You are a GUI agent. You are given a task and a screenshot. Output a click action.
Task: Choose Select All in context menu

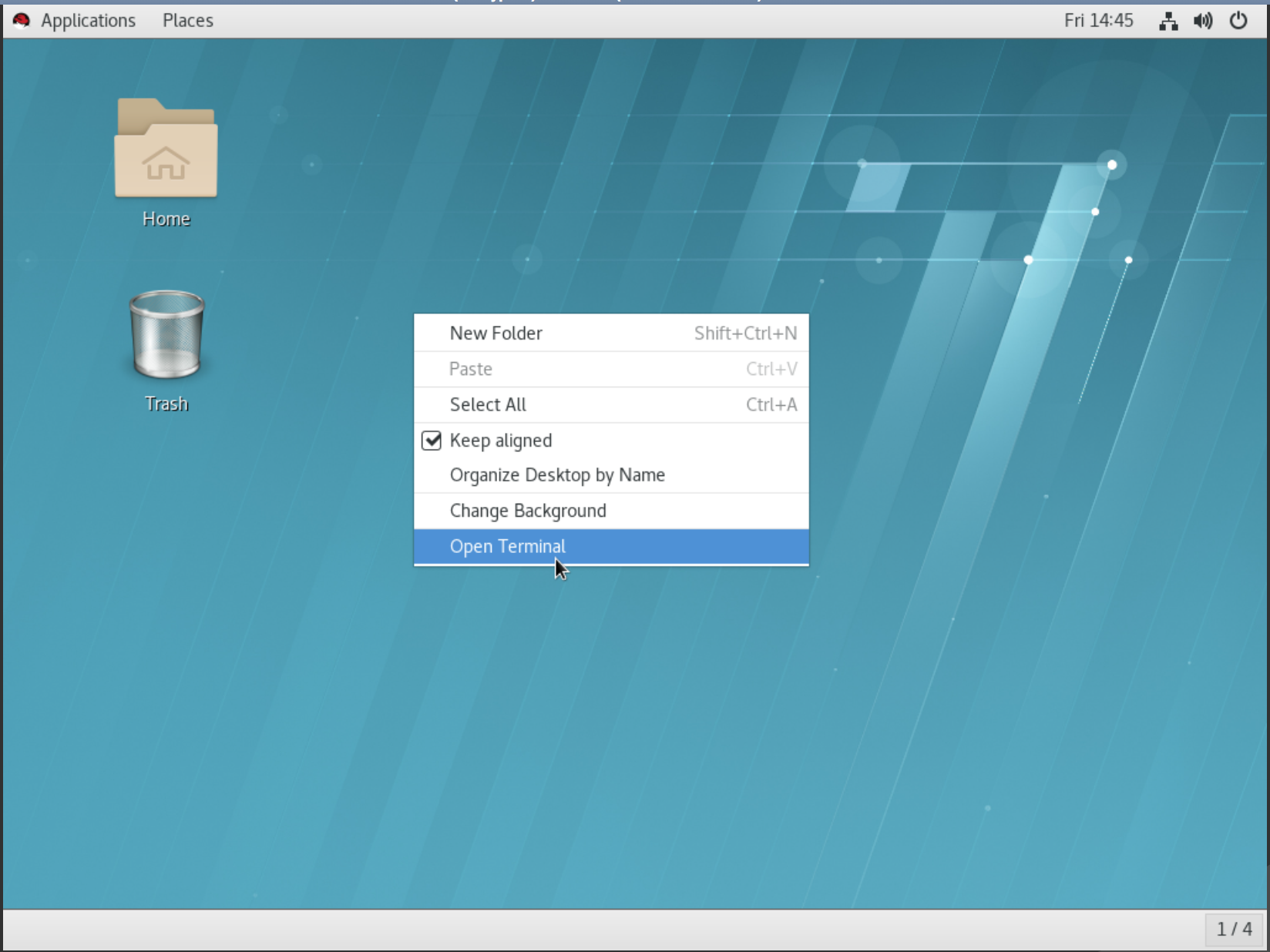[x=488, y=404]
